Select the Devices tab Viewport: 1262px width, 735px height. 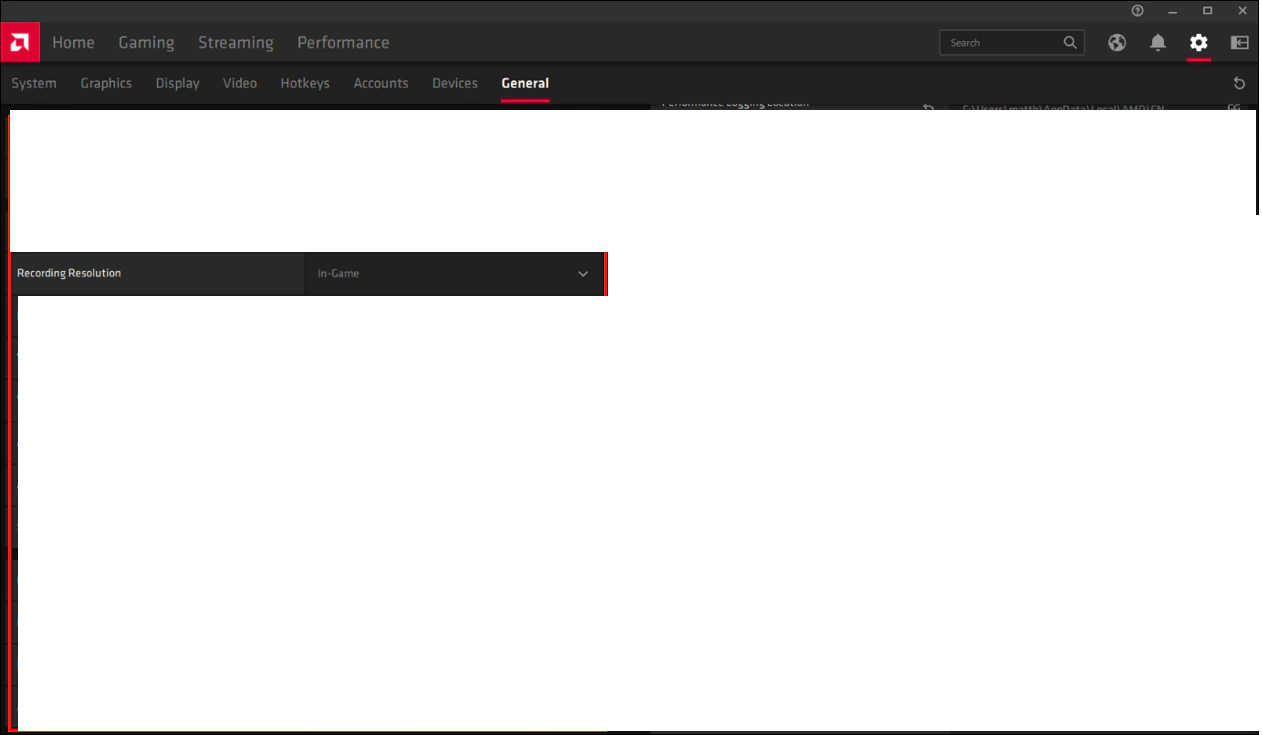[x=455, y=83]
